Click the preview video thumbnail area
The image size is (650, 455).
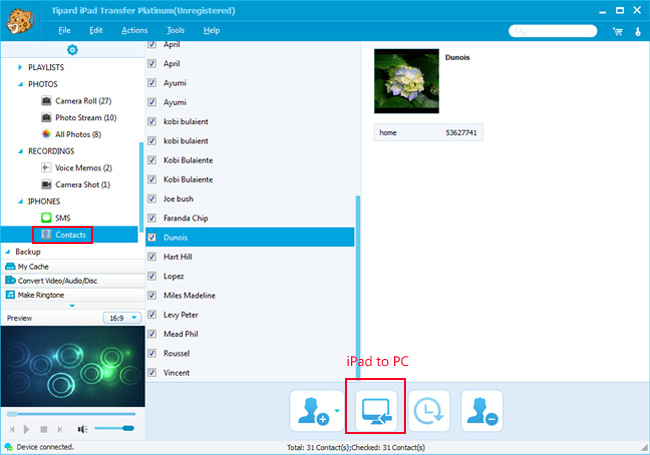pos(73,366)
